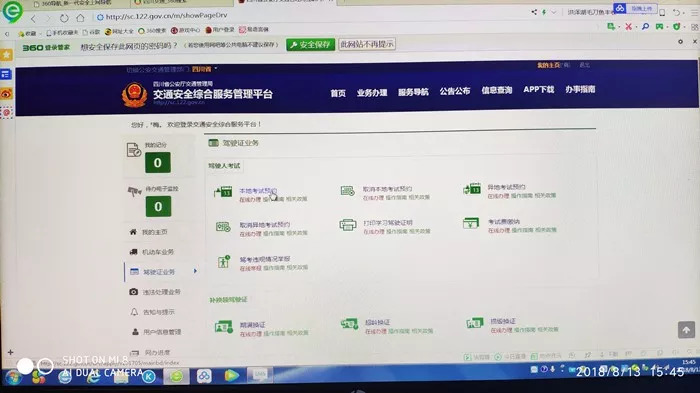Click the 驾考违规情况举报 person icon

pyautogui.click(x=224, y=261)
